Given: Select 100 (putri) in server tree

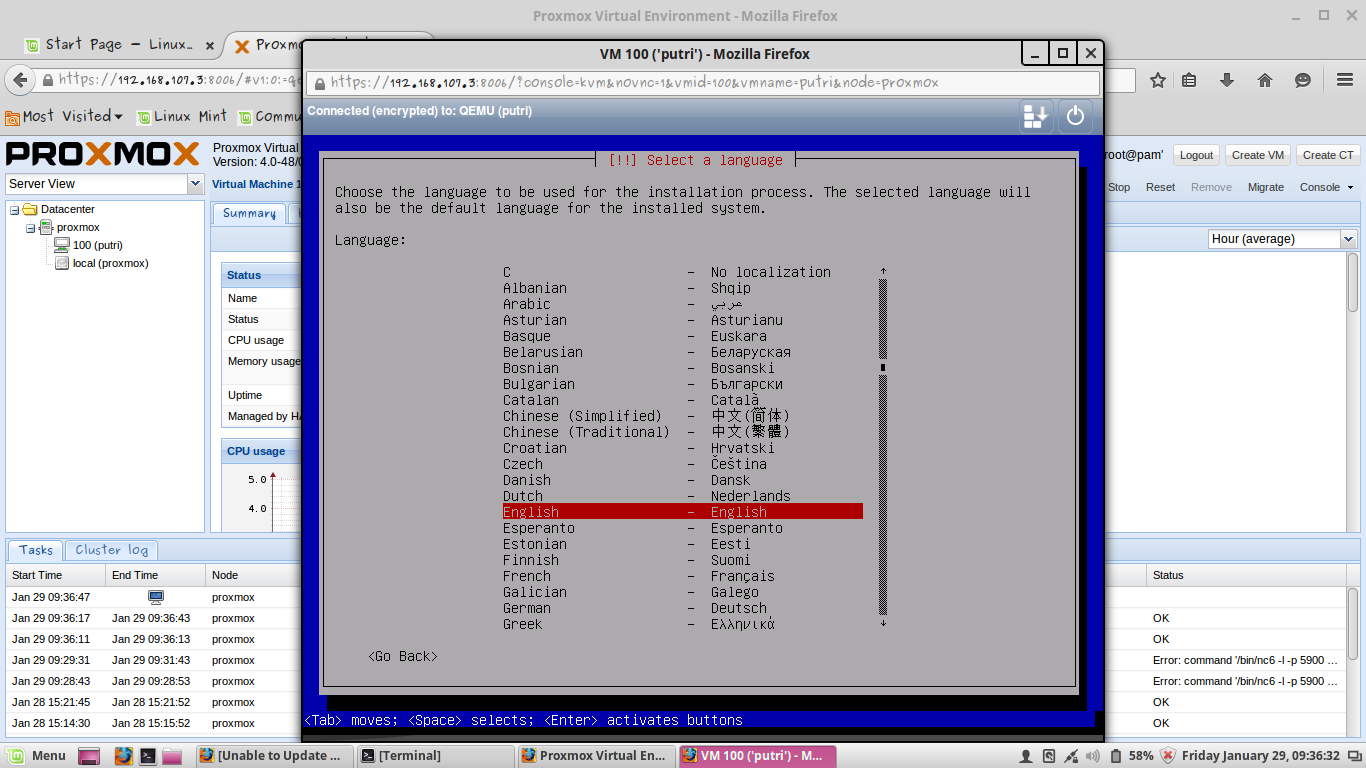Looking at the screenshot, I should coord(98,245).
